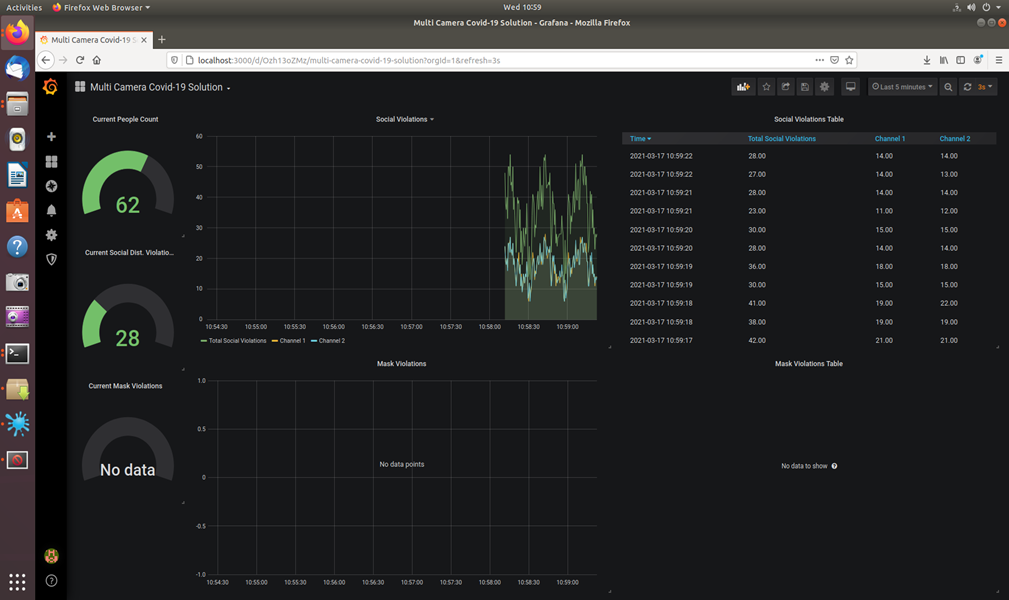The image size is (1009, 600).
Task: Click the zoom out time range magnifier
Action: (948, 87)
